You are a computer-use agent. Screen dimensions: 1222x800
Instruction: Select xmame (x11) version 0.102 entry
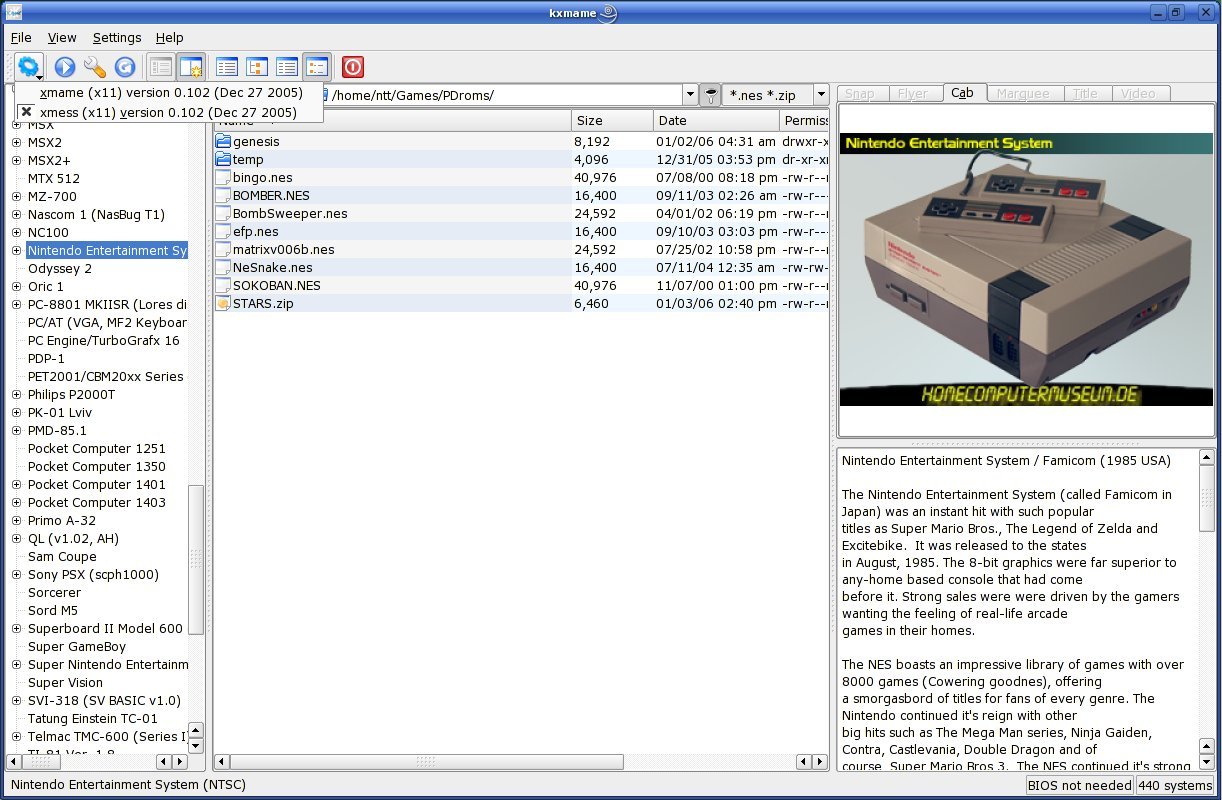tap(169, 93)
